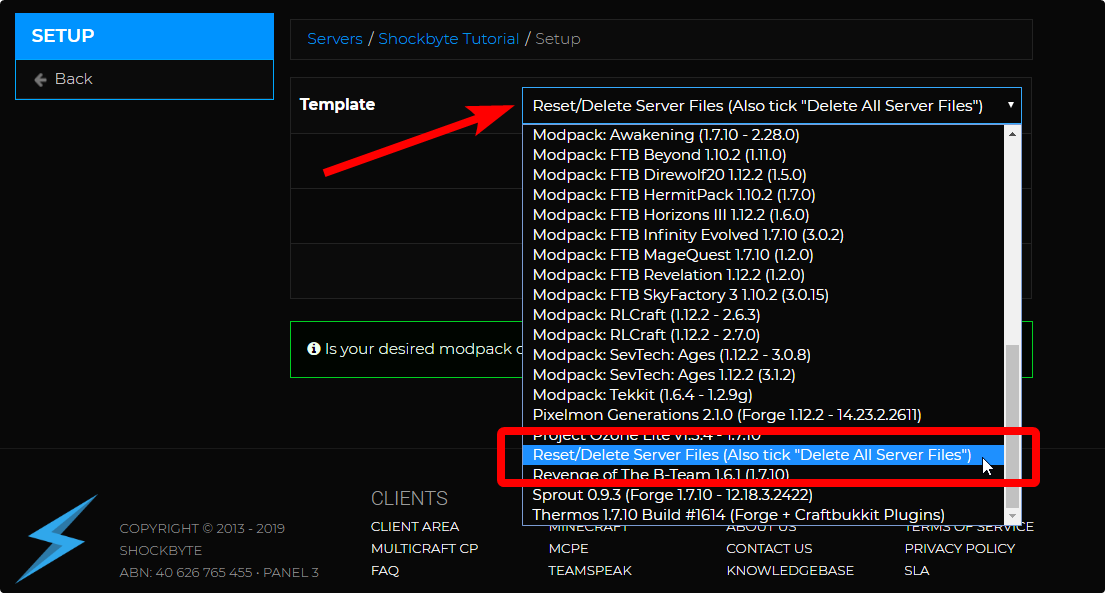Image resolution: width=1105 pixels, height=593 pixels.
Task: Open the FAQ footer link
Action: pyautogui.click(x=385, y=570)
